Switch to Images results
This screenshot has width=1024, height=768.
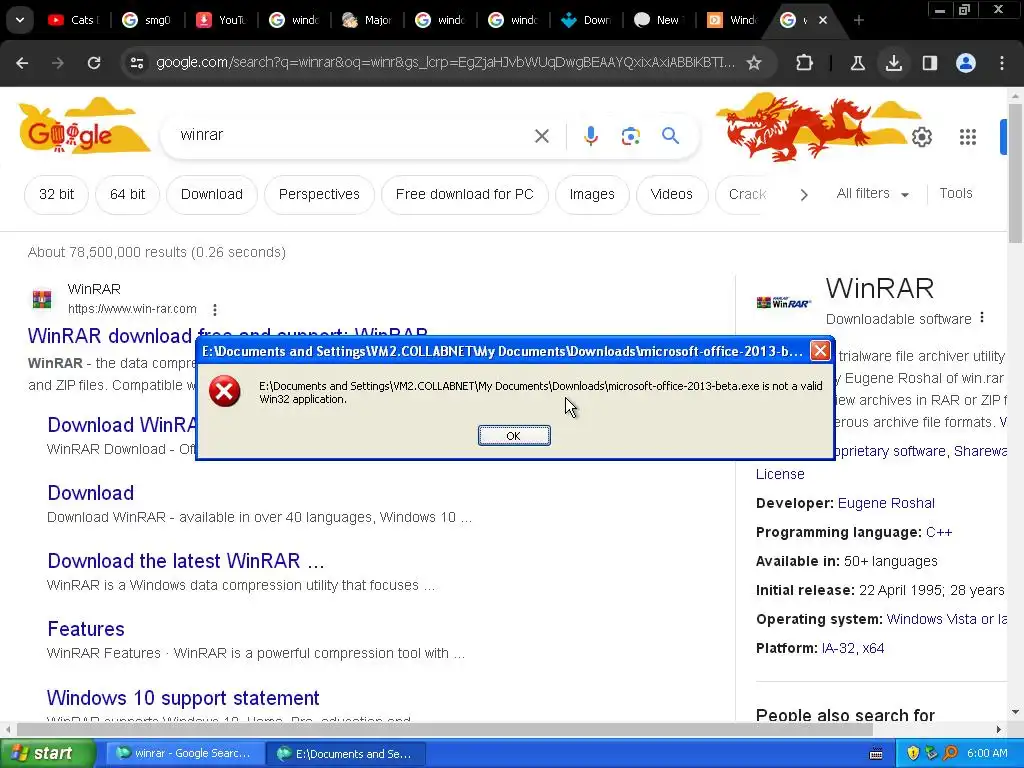point(592,195)
